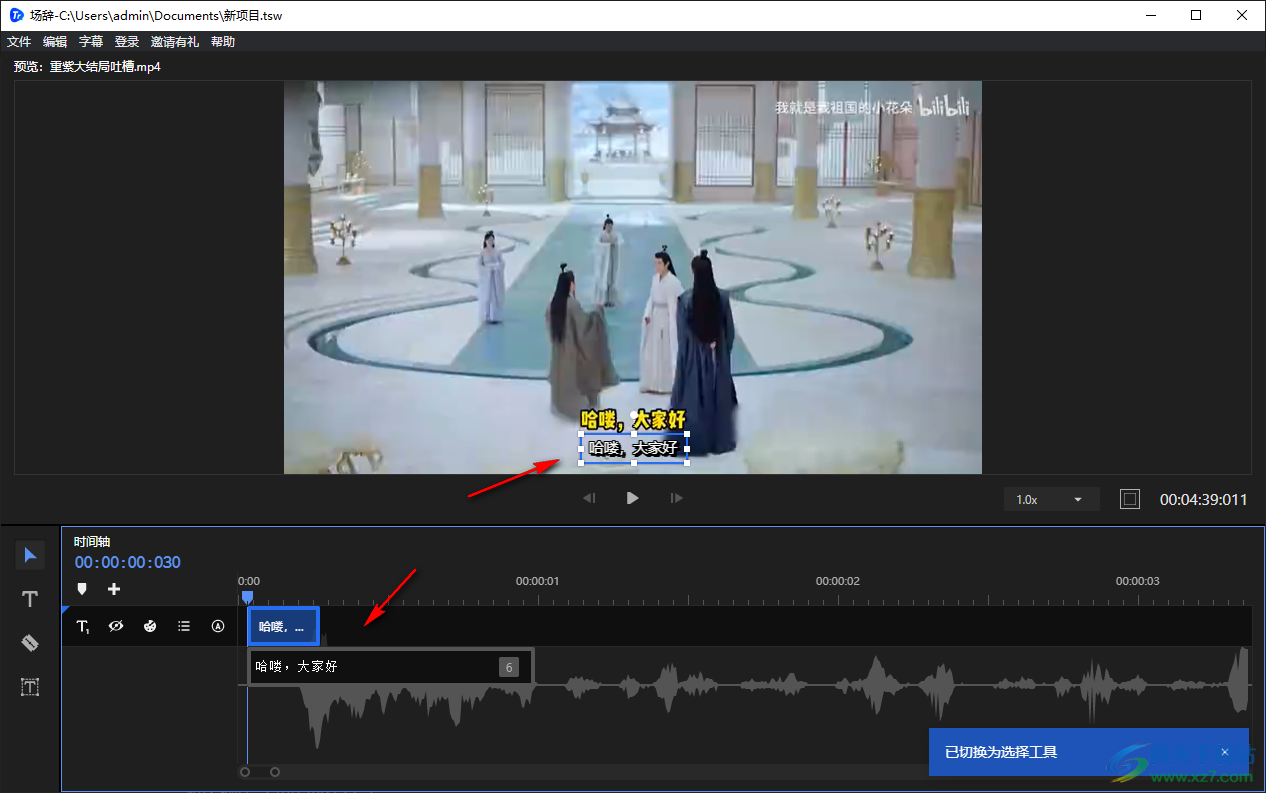Click the 已切换为选择工具 notification text

click(1001, 752)
